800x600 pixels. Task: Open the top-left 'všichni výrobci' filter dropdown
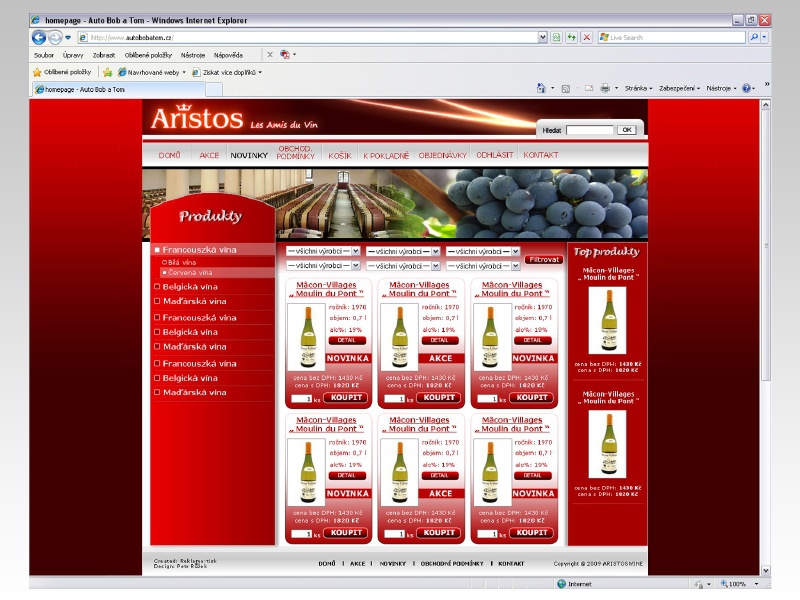(323, 251)
